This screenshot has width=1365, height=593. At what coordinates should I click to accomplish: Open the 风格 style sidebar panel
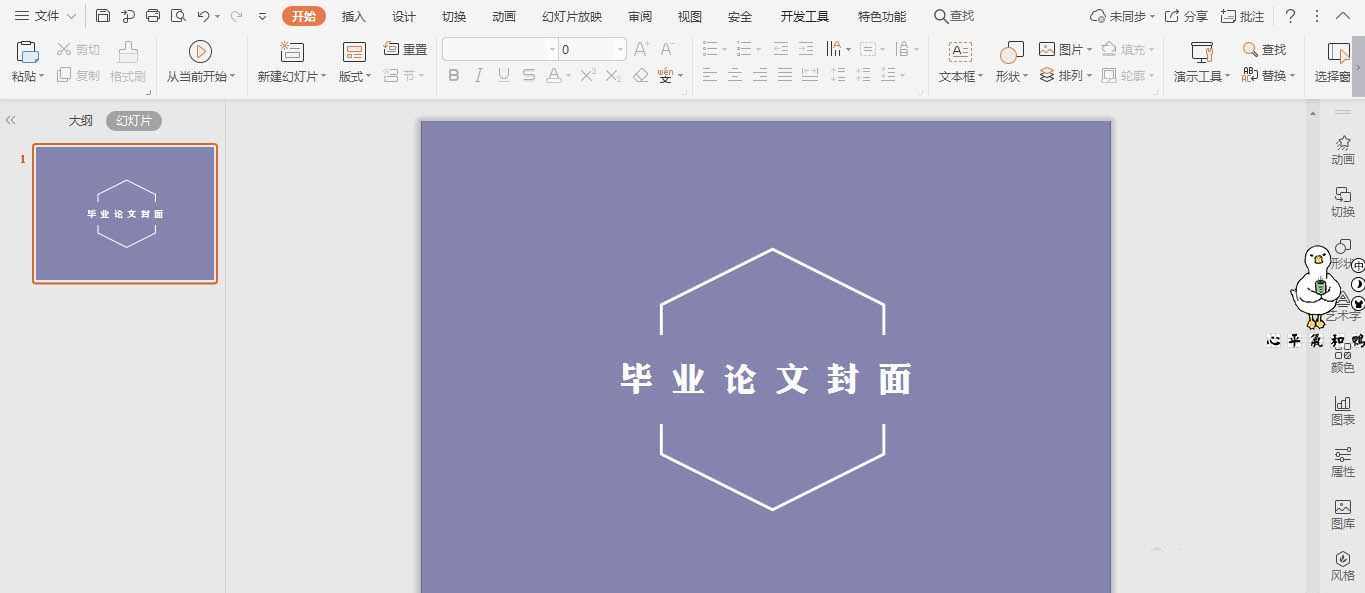pos(1343,566)
